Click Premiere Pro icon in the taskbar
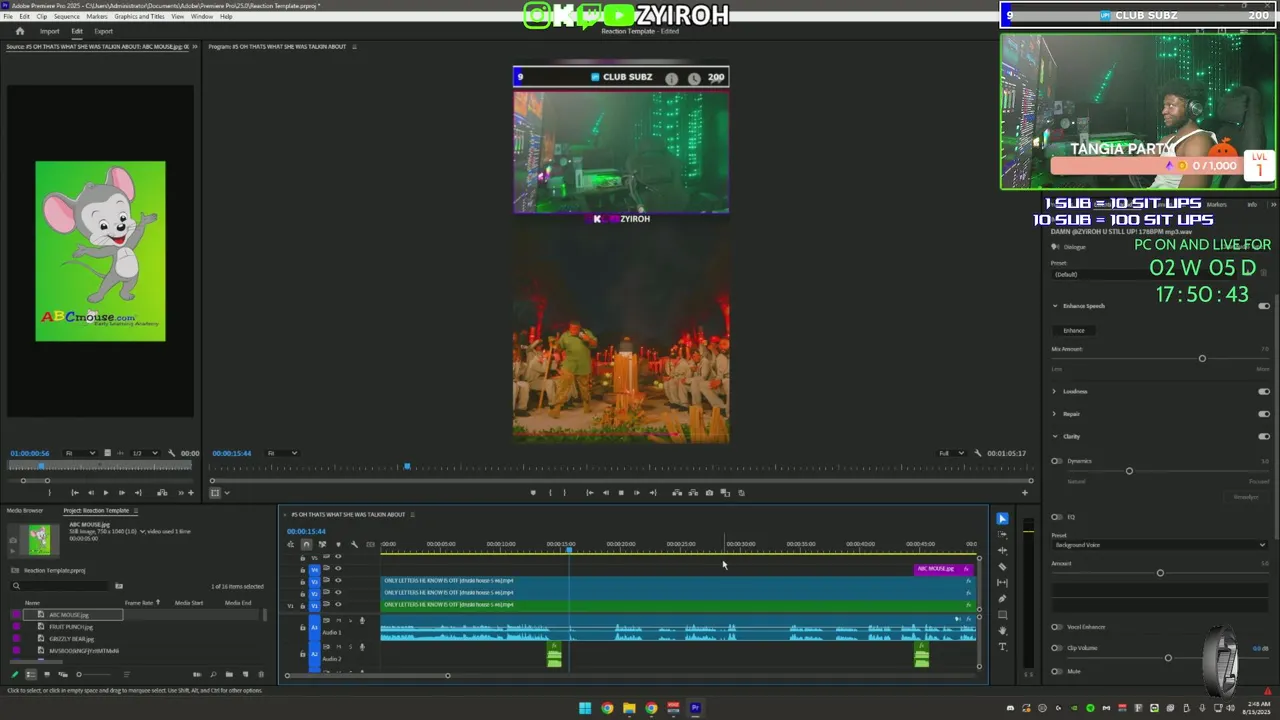The image size is (1280, 720). 695,708
